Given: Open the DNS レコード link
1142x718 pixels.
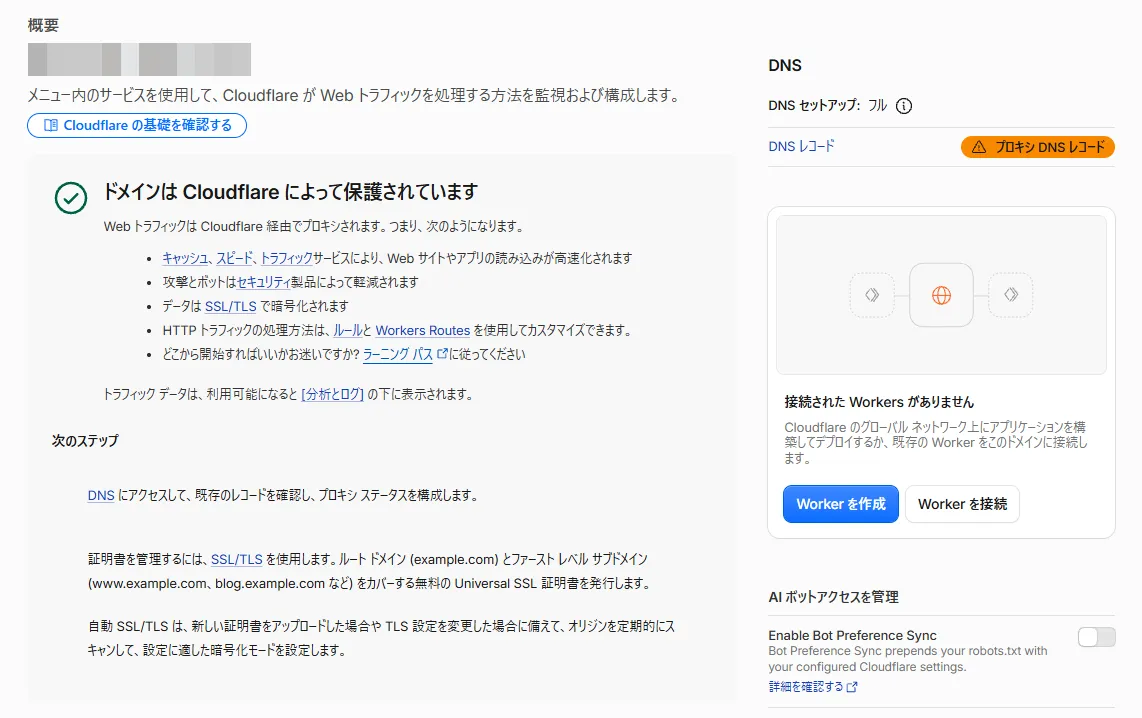Looking at the screenshot, I should point(801,146).
